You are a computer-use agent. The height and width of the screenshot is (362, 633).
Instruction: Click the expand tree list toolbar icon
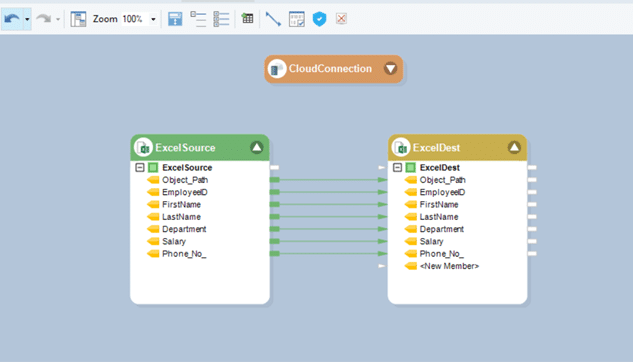click(x=221, y=19)
